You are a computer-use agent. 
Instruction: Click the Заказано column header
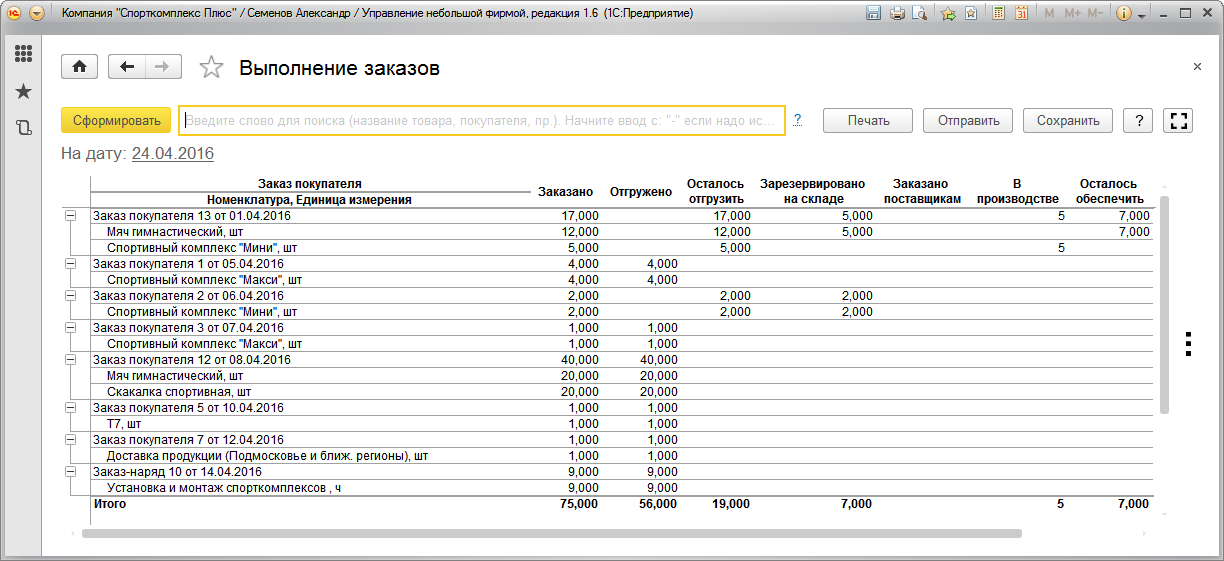pos(565,191)
